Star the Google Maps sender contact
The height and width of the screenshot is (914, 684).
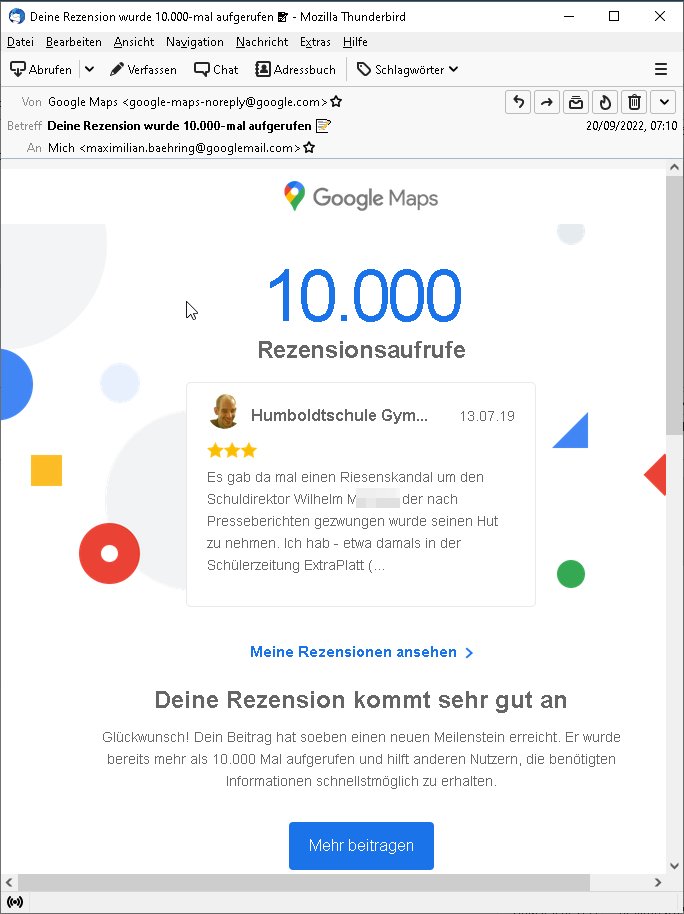point(336,102)
